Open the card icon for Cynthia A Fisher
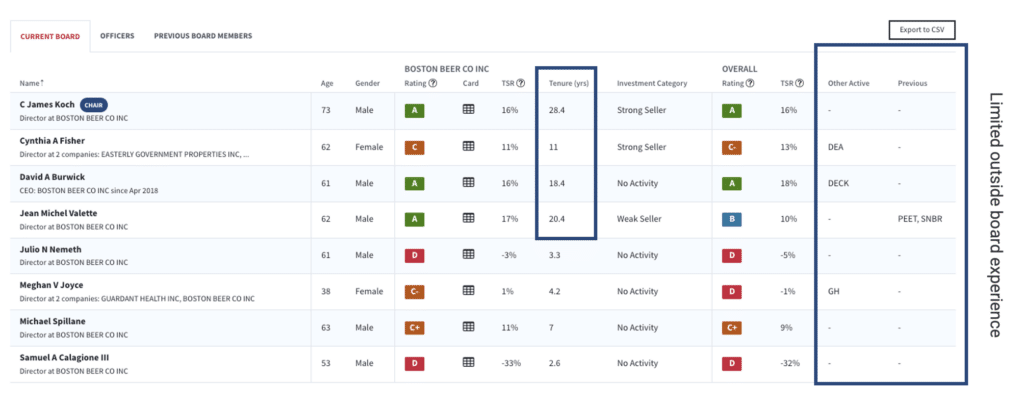1024x405 pixels. tap(468, 147)
